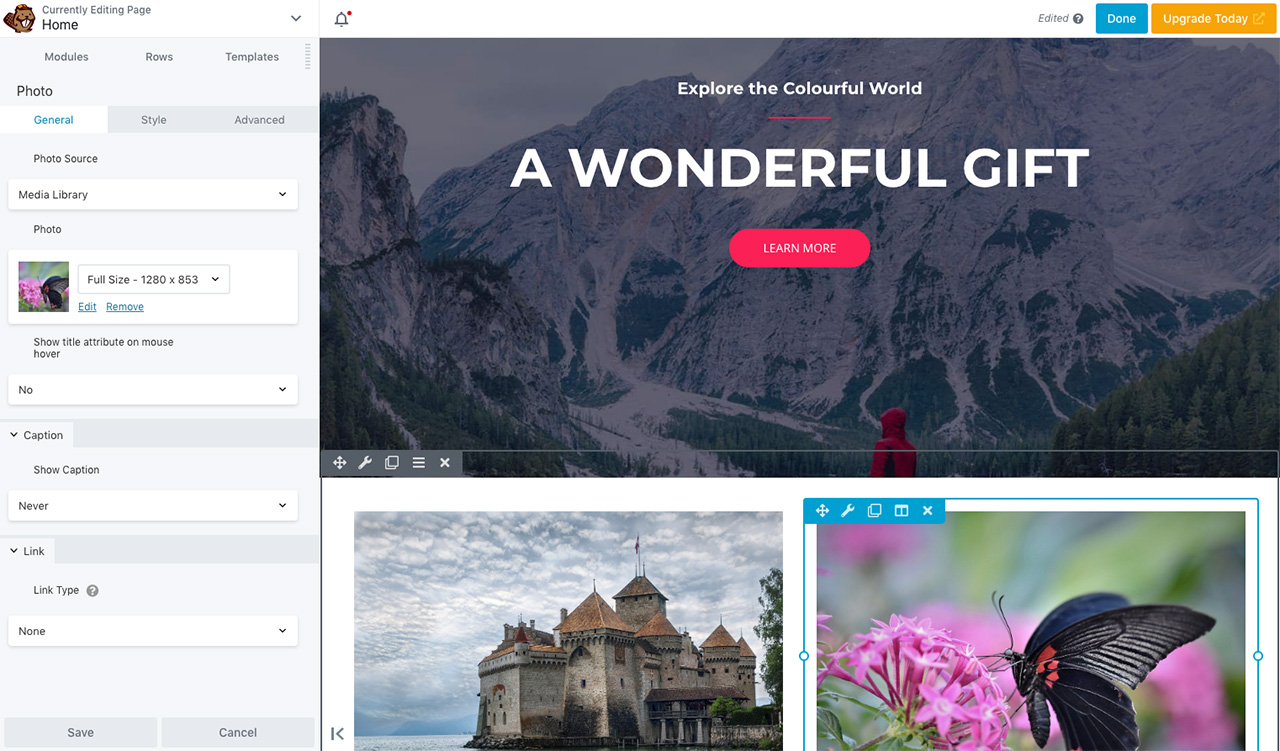Viewport: 1280px width, 751px height.
Task: Select the General settings tab
Action: tap(54, 120)
